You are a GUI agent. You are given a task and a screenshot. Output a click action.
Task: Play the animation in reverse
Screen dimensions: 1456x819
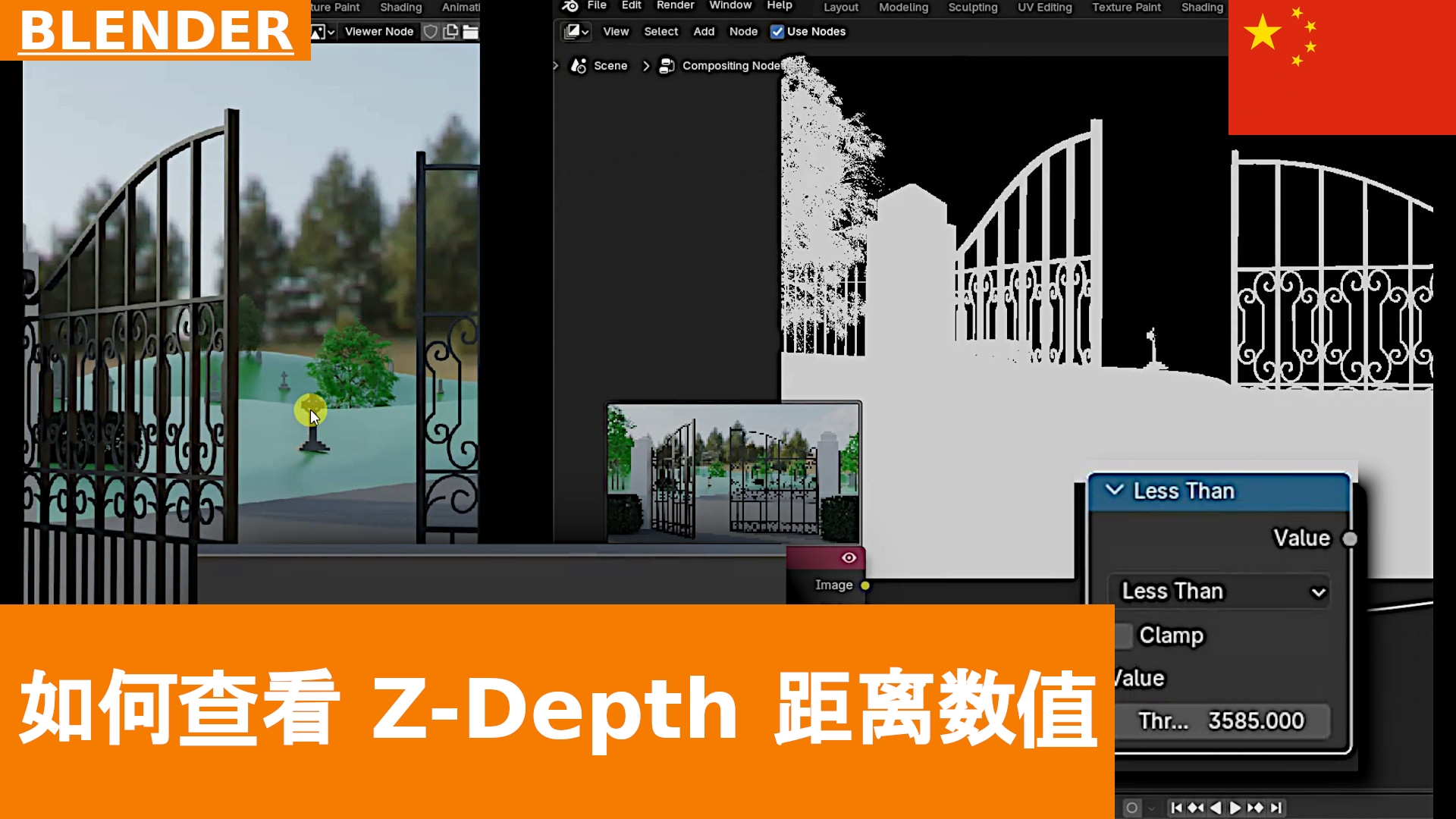click(1216, 808)
